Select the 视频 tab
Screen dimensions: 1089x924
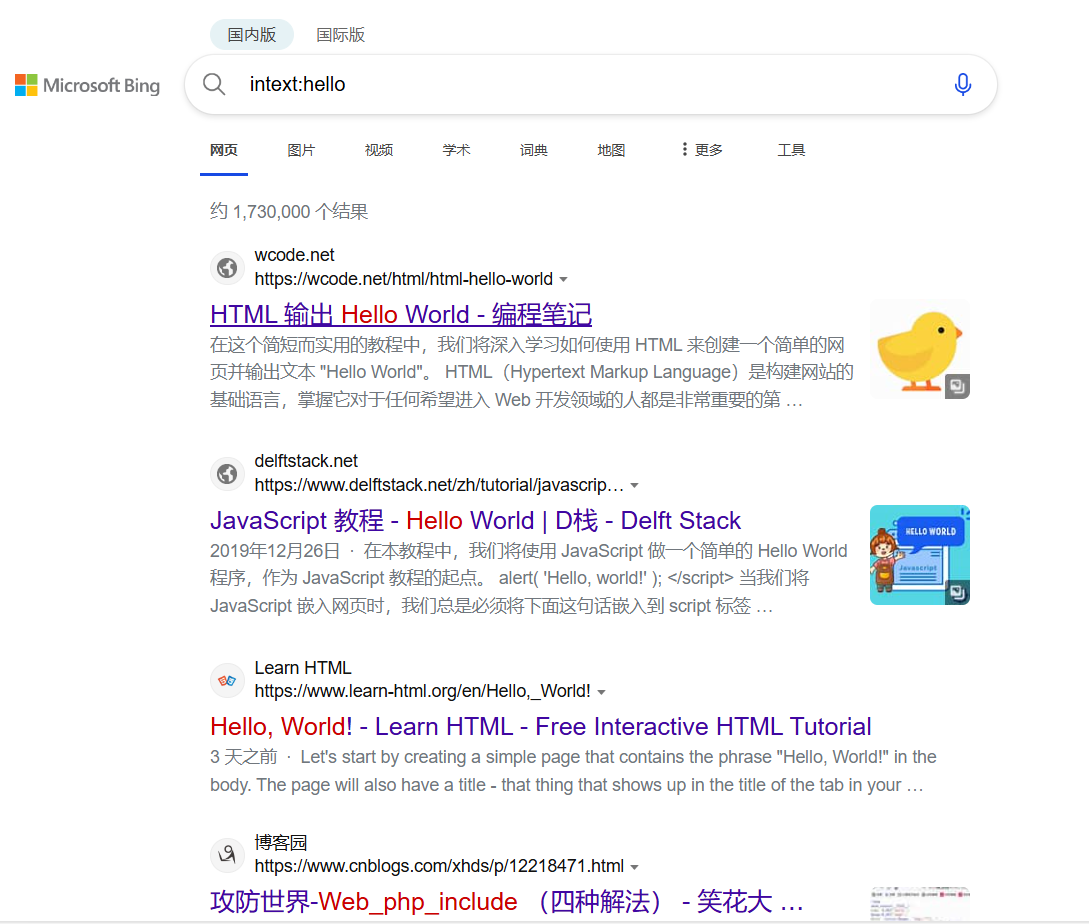click(x=379, y=150)
